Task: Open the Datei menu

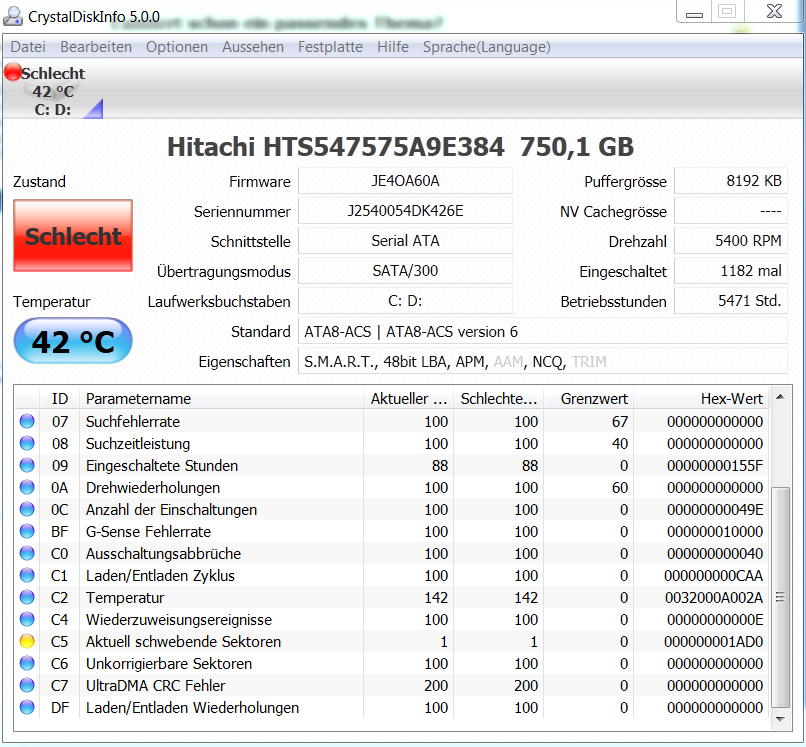Action: click(28, 47)
